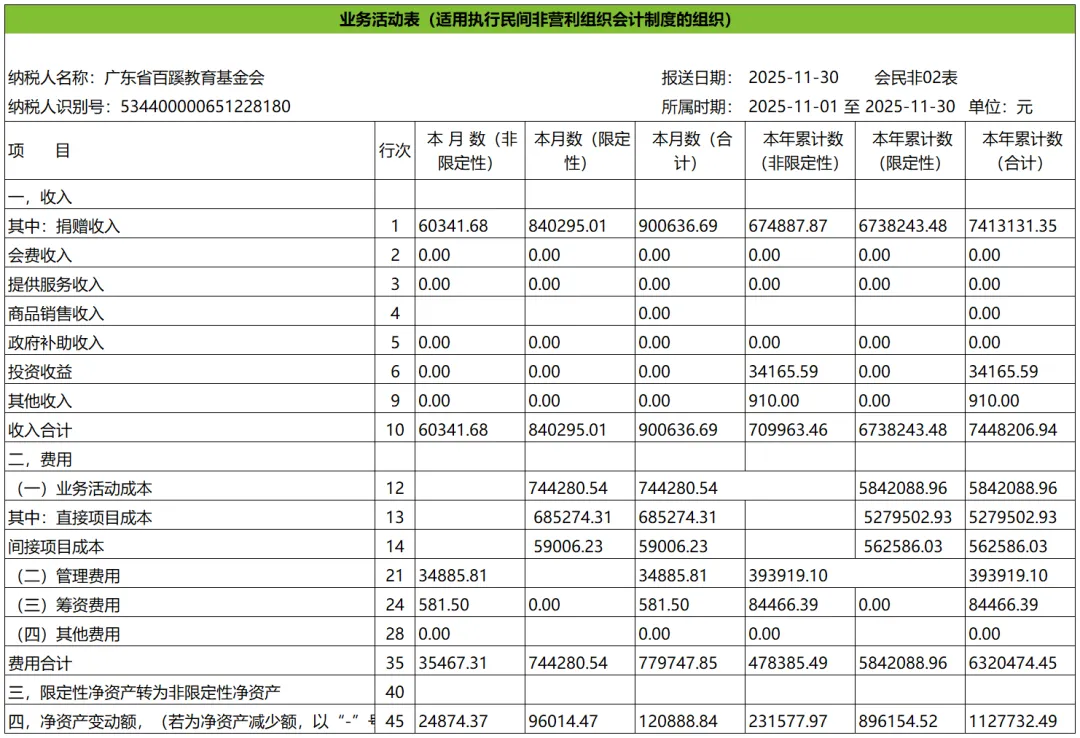Select the row label 收入合计
Image resolution: width=1080 pixels, height=738 pixels.
40,430
